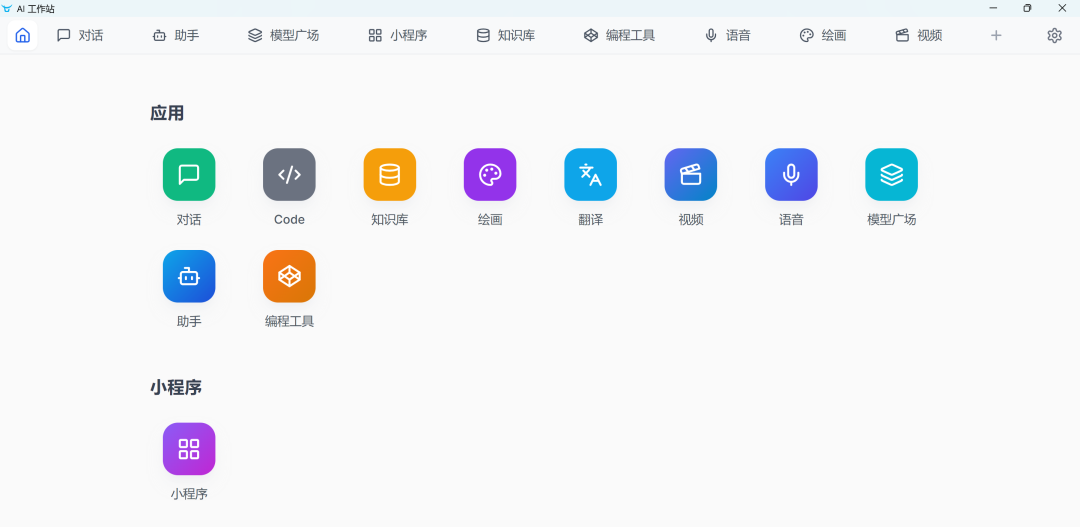
Task: Switch to the 编程工具 tab in top navigation
Action: click(x=619, y=35)
